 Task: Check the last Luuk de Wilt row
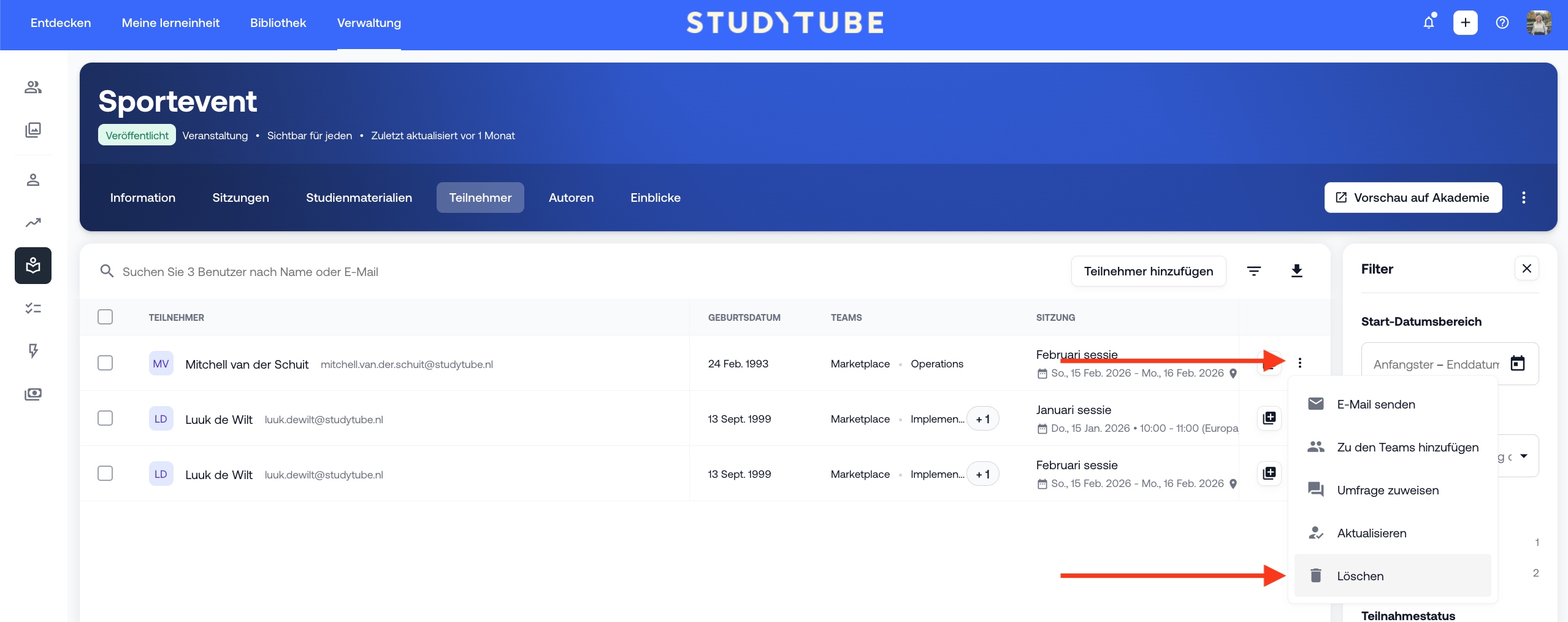(105, 474)
